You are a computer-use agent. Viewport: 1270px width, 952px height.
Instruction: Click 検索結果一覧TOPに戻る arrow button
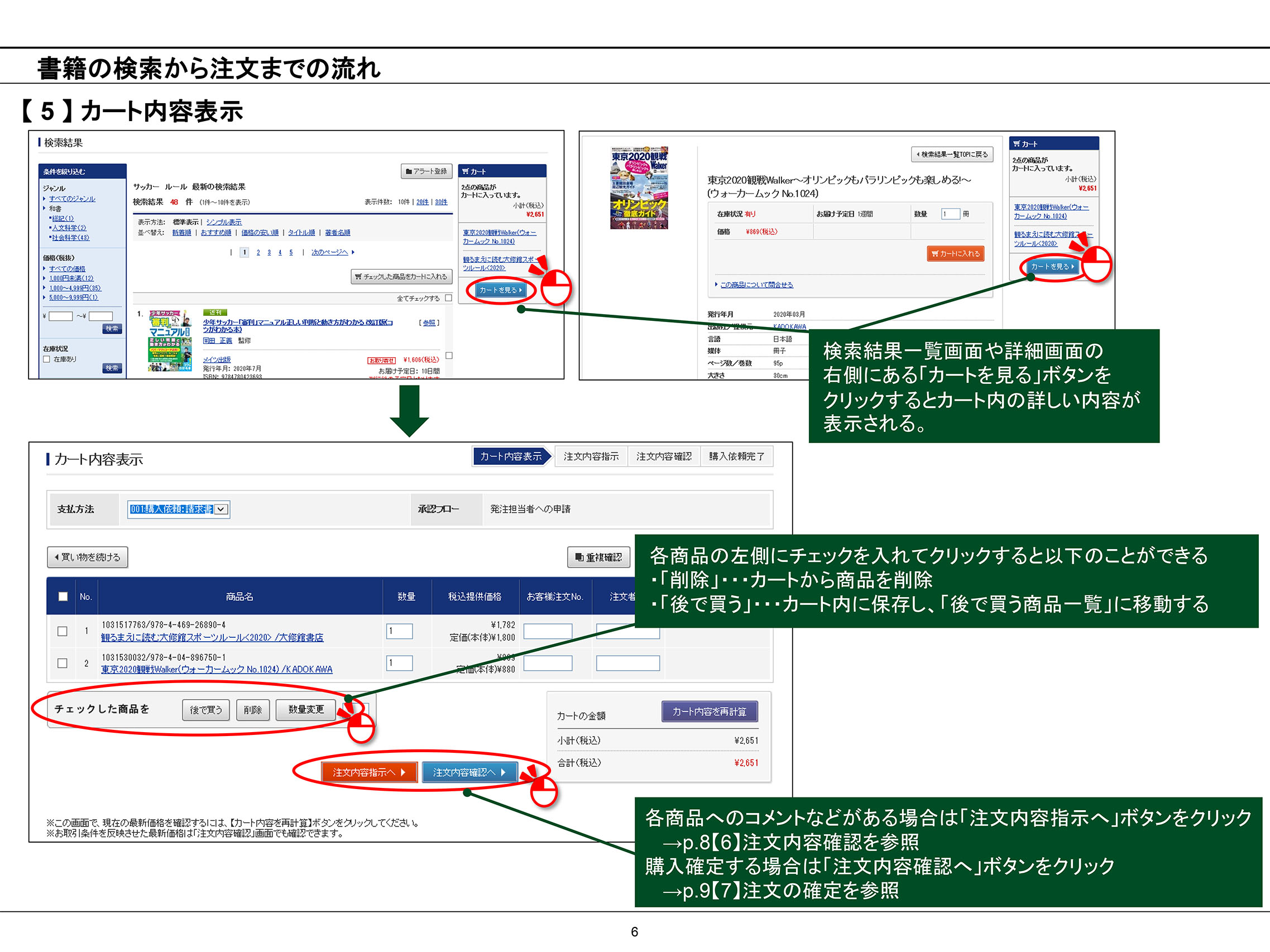pyautogui.click(x=952, y=155)
